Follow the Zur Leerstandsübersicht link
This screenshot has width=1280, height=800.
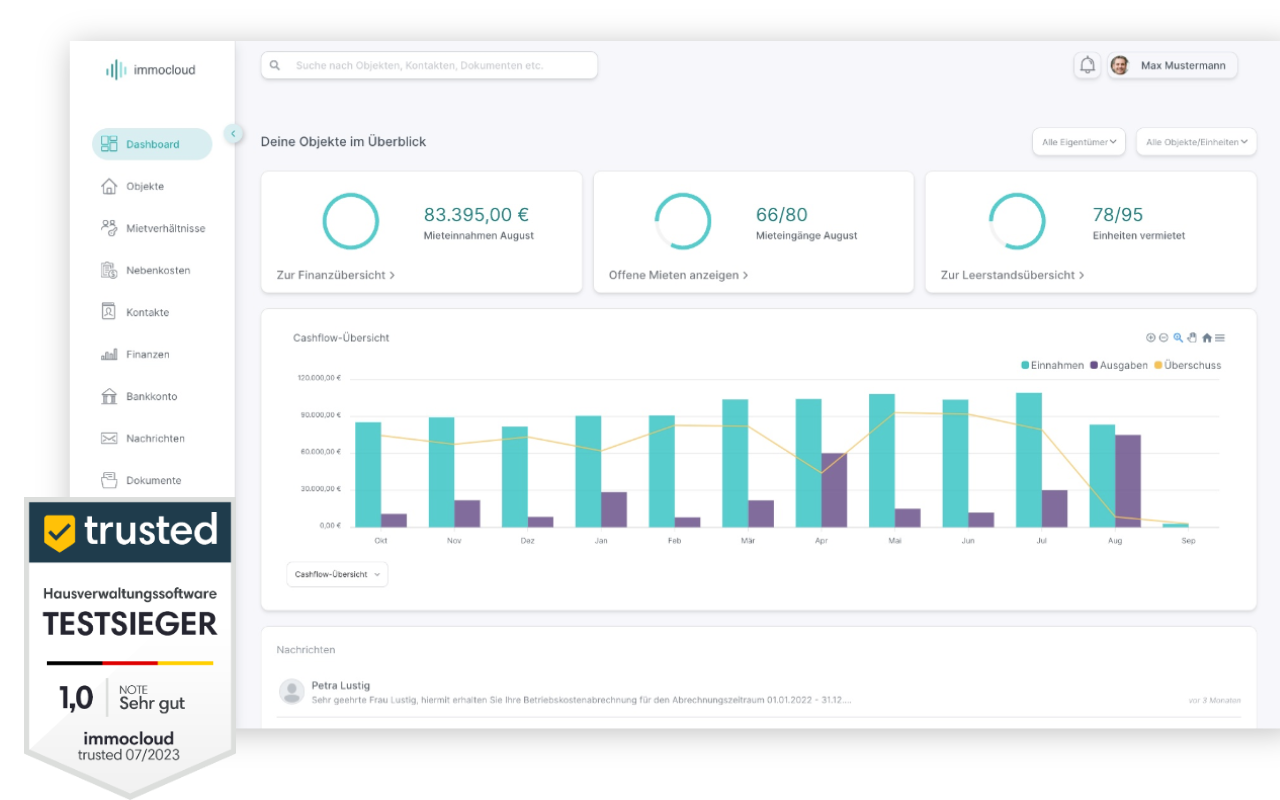1013,274
